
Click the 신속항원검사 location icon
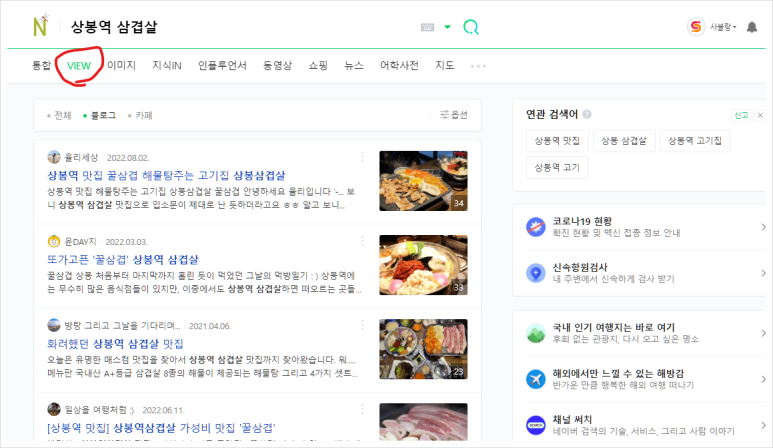point(536,273)
